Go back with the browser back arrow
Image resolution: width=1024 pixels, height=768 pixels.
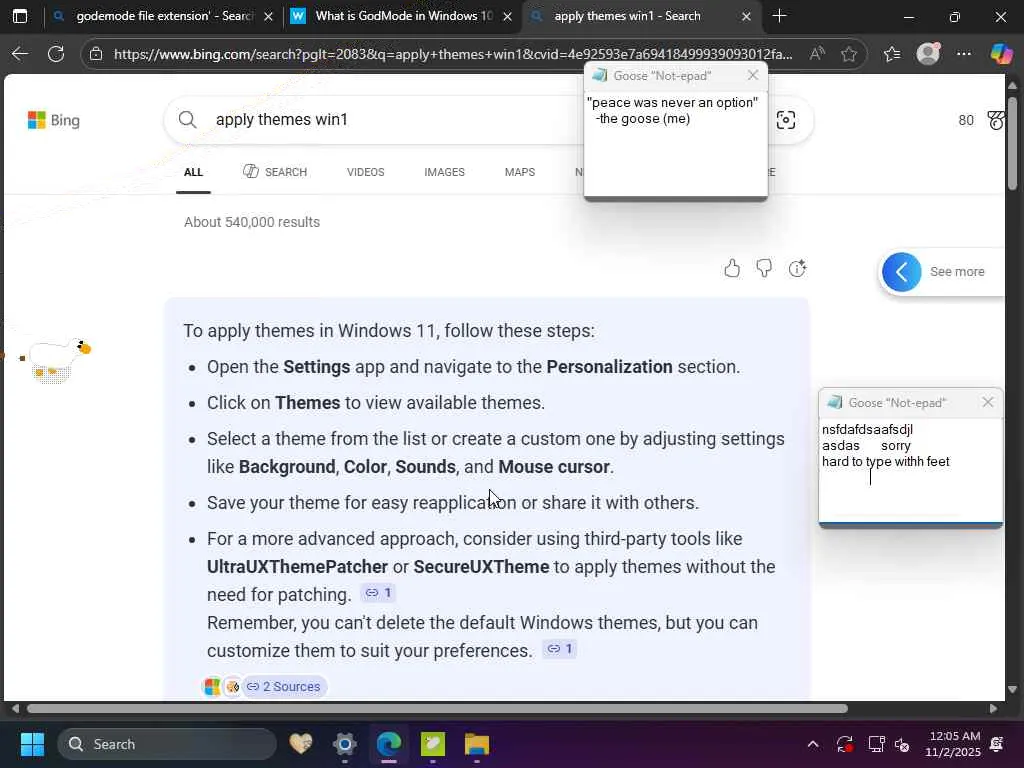click(x=20, y=54)
